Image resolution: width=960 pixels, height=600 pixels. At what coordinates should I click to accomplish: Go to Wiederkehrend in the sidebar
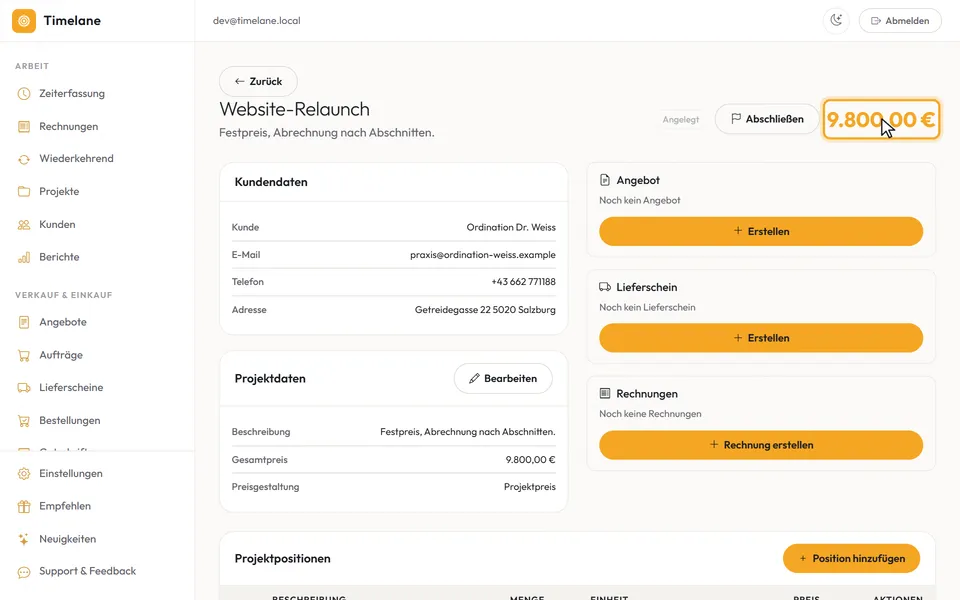(x=76, y=159)
